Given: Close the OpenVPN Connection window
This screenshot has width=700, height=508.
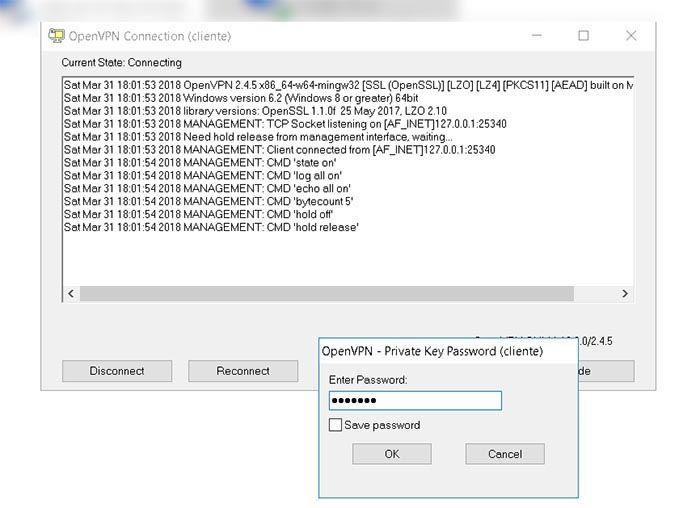Looking at the screenshot, I should tap(631, 35).
